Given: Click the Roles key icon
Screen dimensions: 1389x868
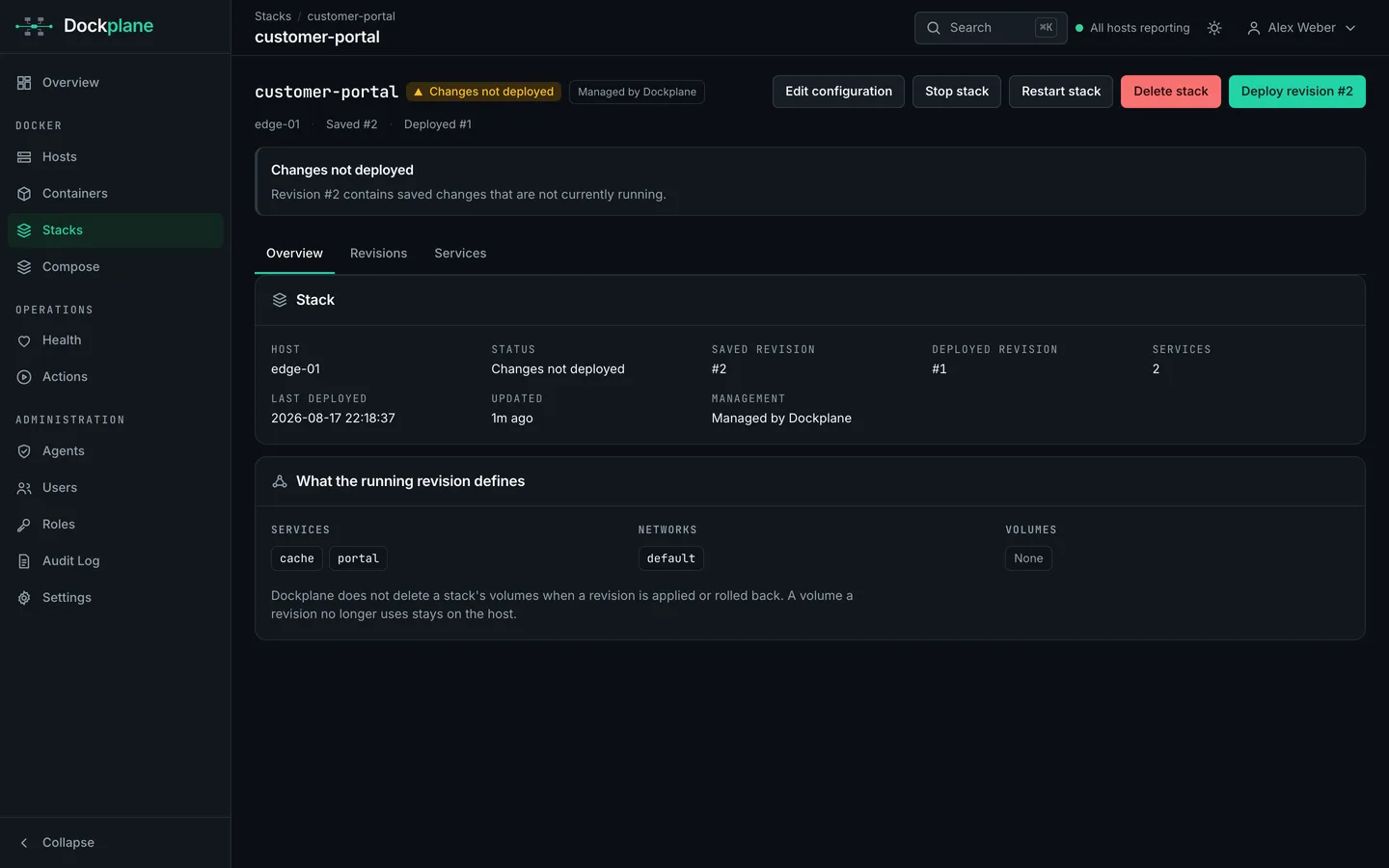Looking at the screenshot, I should pos(24,525).
